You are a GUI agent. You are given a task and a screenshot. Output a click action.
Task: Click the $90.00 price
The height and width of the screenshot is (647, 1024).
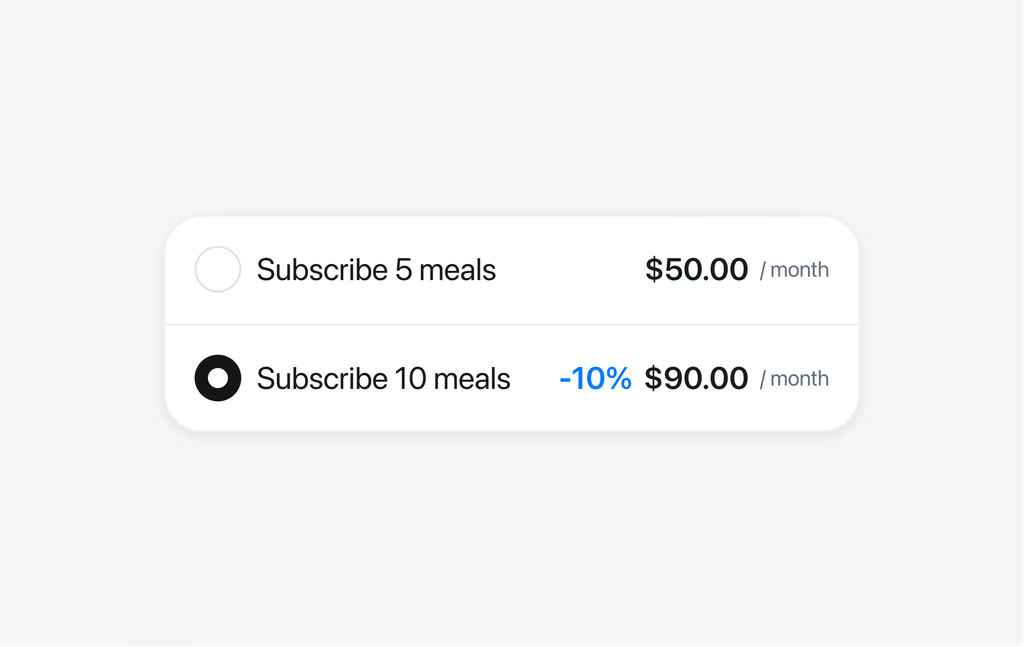tap(696, 379)
